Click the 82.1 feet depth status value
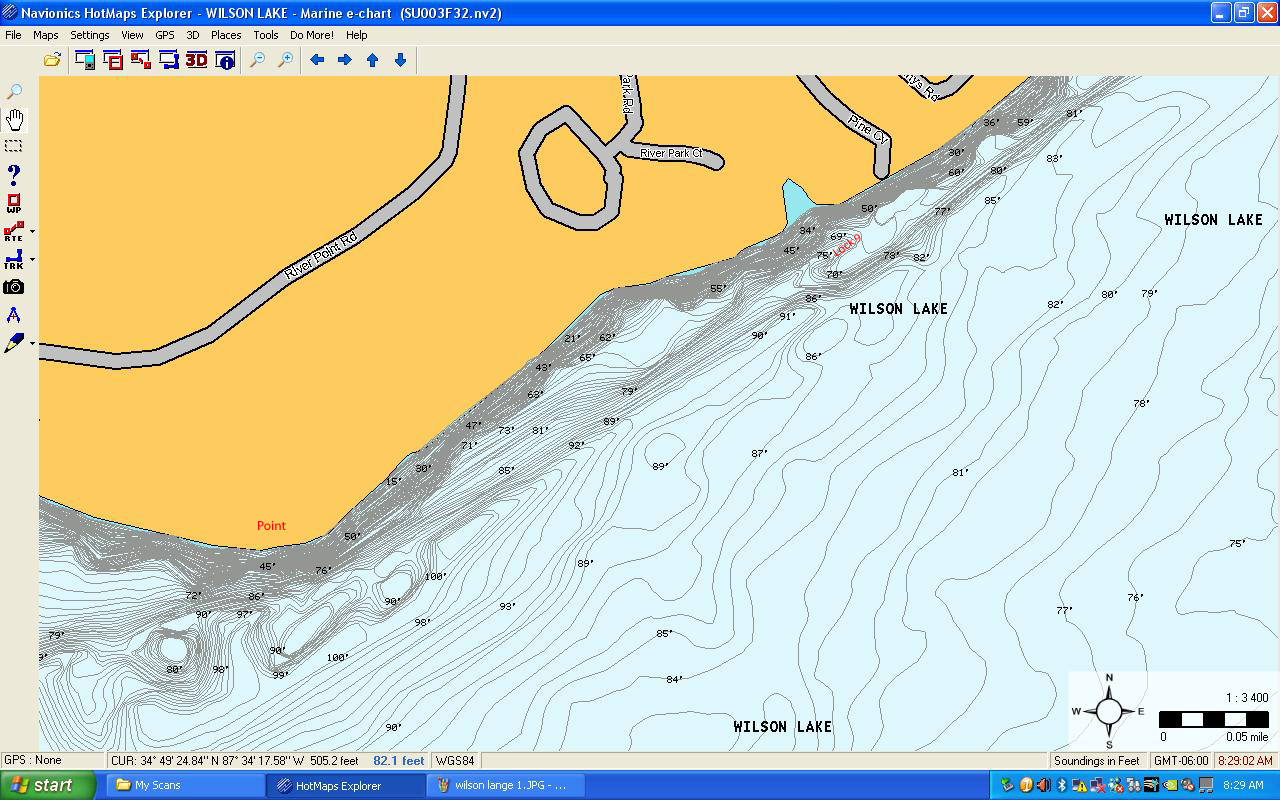 (x=398, y=761)
